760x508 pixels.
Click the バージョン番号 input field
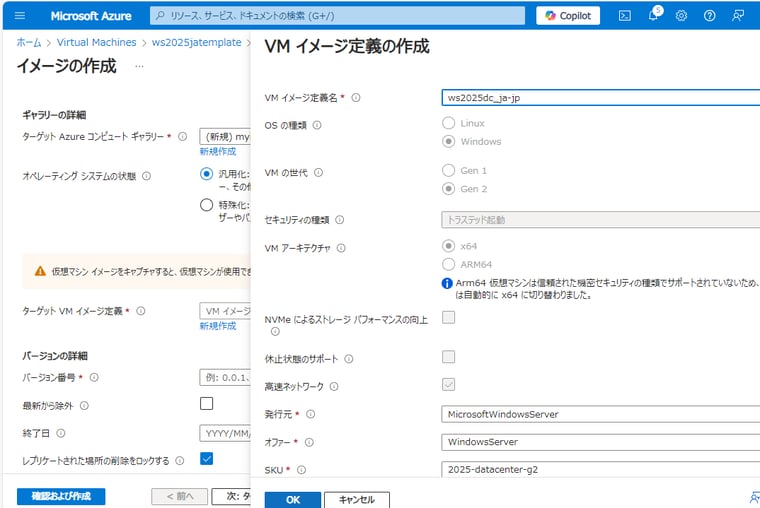coord(225,377)
